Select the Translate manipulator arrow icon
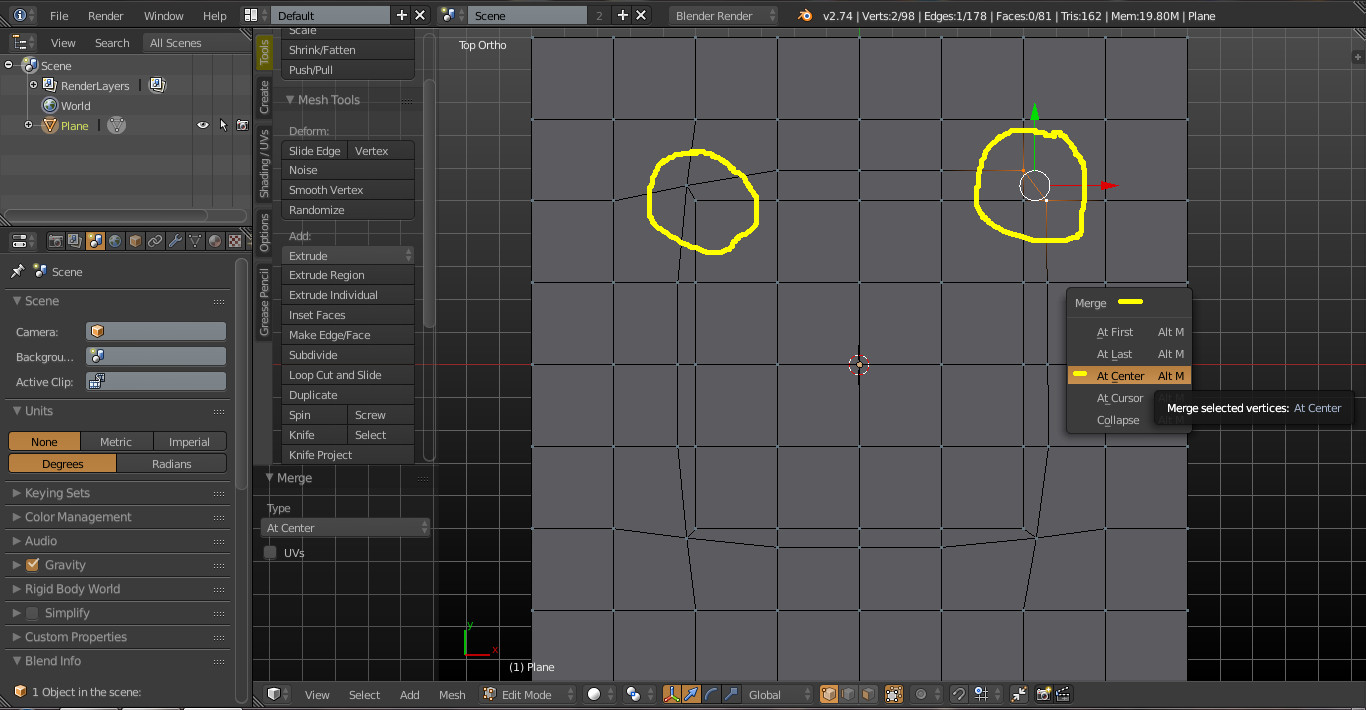Image resolution: width=1366 pixels, height=710 pixels. (x=691, y=694)
